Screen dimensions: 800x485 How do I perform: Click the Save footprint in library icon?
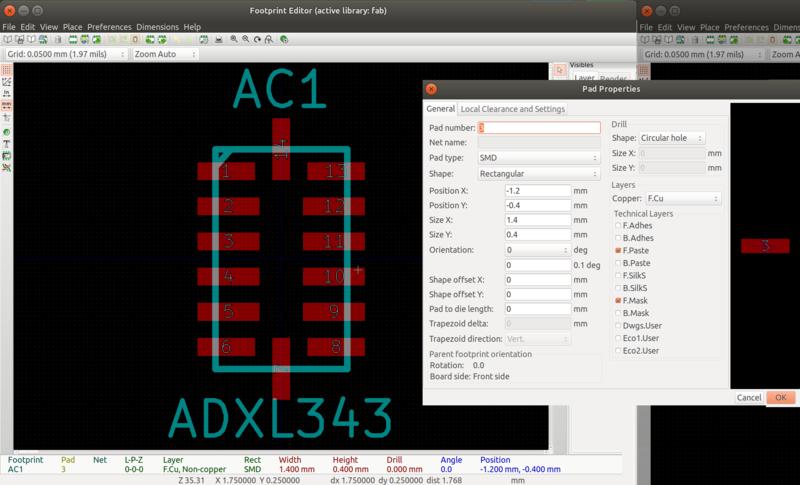(19, 39)
